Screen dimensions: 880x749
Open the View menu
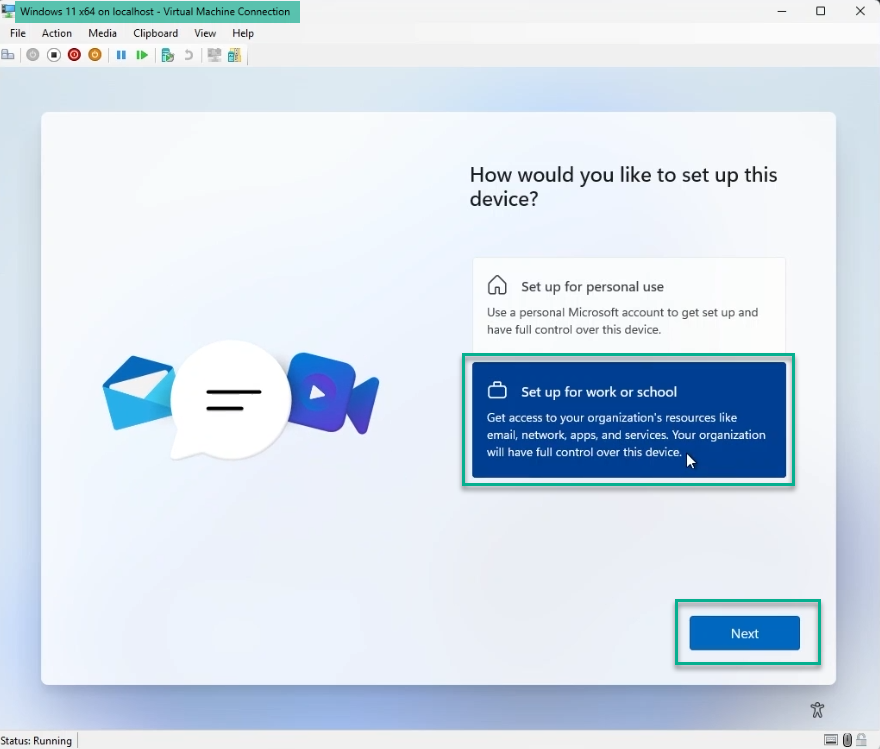[205, 33]
